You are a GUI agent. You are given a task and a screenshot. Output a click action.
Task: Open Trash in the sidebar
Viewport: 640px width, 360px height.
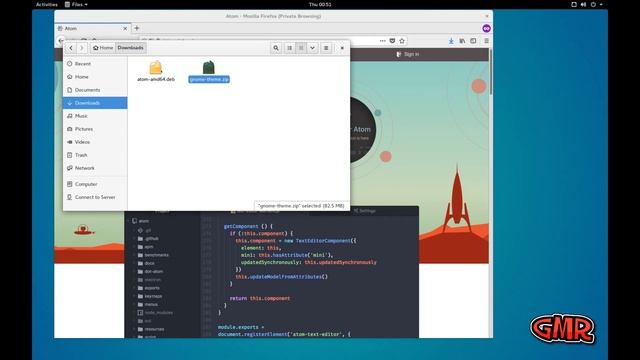click(95, 155)
